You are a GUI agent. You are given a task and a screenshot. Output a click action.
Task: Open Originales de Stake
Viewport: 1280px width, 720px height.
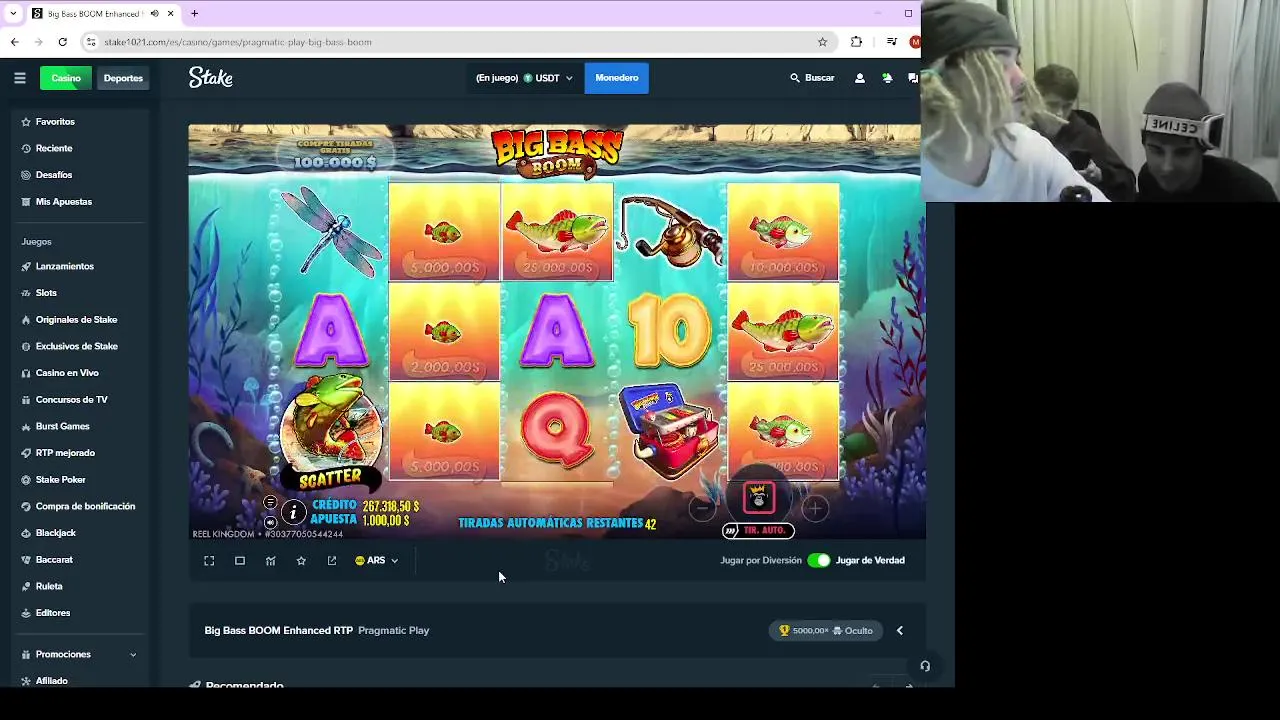click(x=75, y=320)
